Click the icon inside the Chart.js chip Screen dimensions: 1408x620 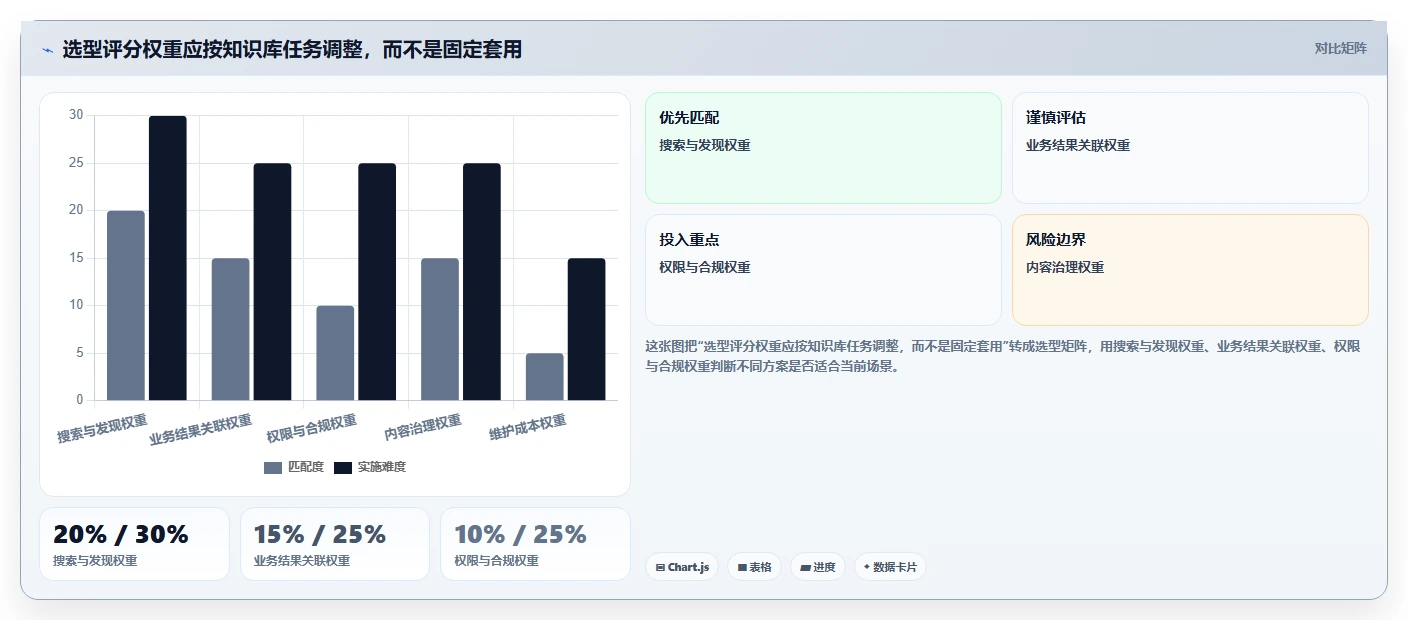point(660,567)
